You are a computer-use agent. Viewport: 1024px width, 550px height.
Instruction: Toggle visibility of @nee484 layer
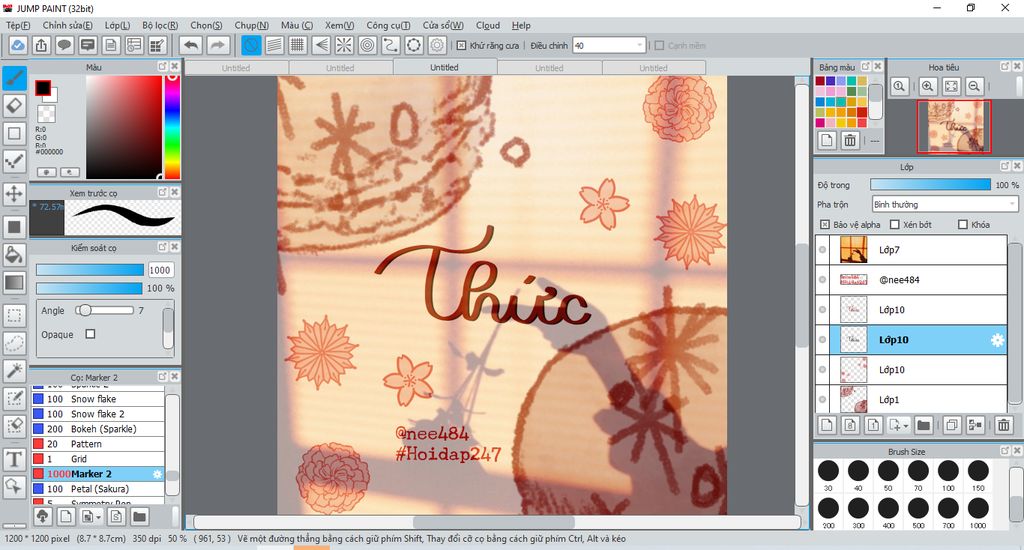pyautogui.click(x=822, y=280)
